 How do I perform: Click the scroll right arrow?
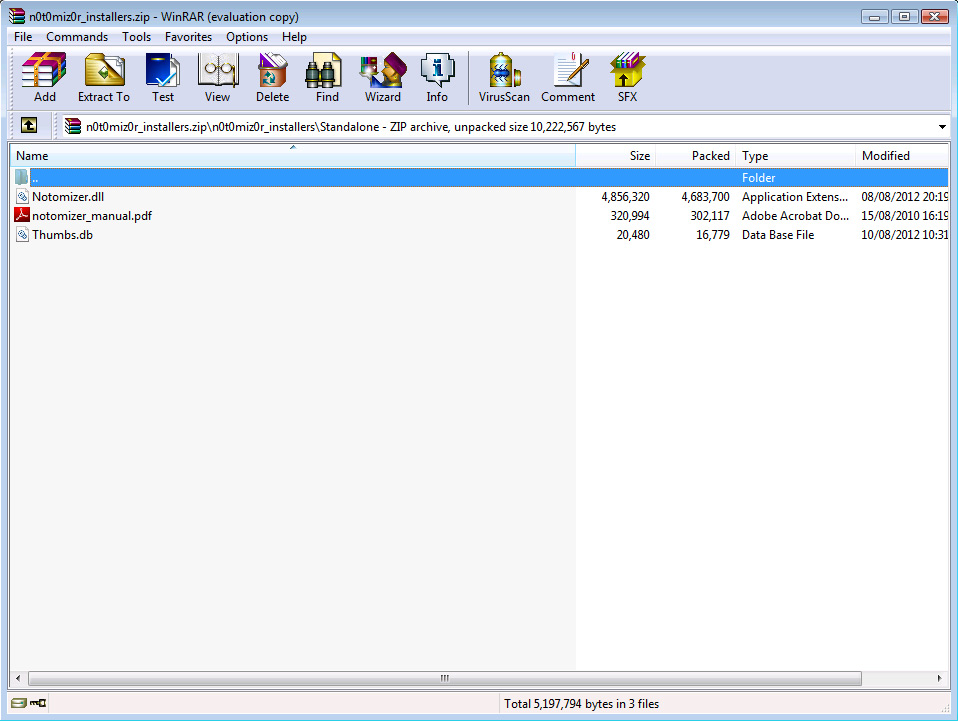[x=940, y=678]
